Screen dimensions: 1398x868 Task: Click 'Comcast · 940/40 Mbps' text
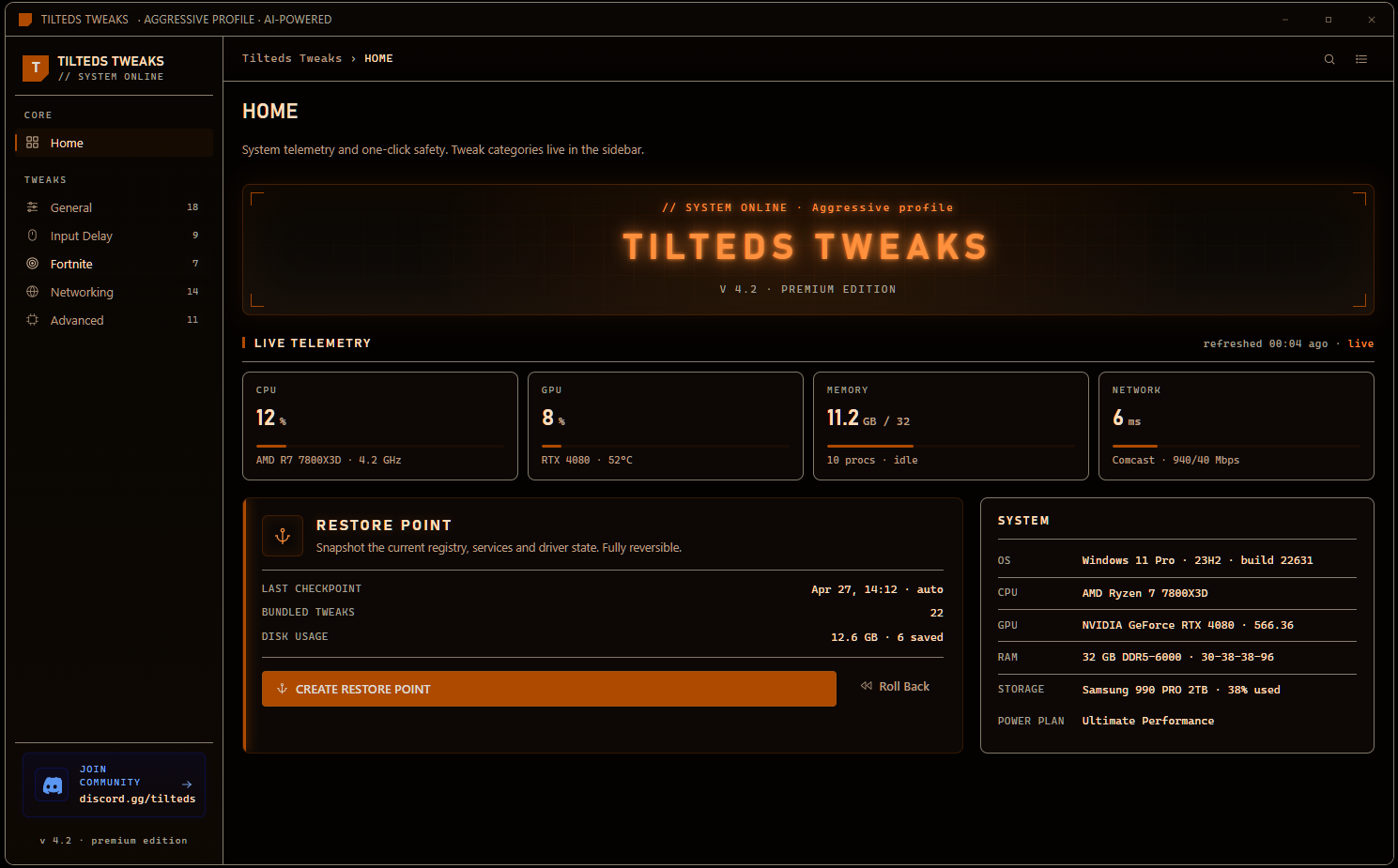pos(1175,460)
